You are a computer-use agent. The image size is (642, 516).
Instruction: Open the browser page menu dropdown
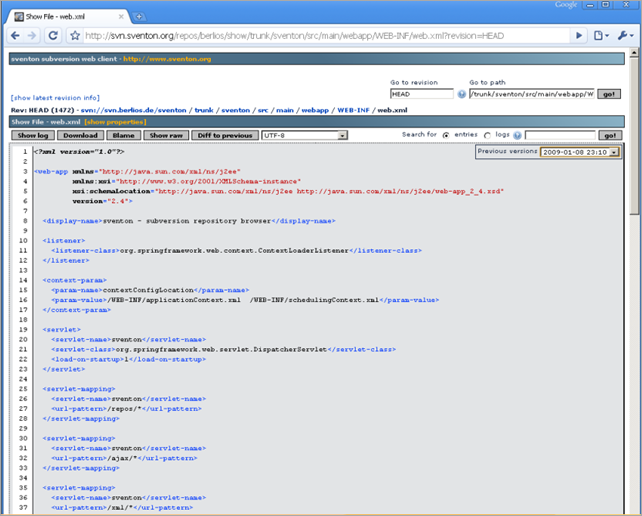click(x=601, y=36)
